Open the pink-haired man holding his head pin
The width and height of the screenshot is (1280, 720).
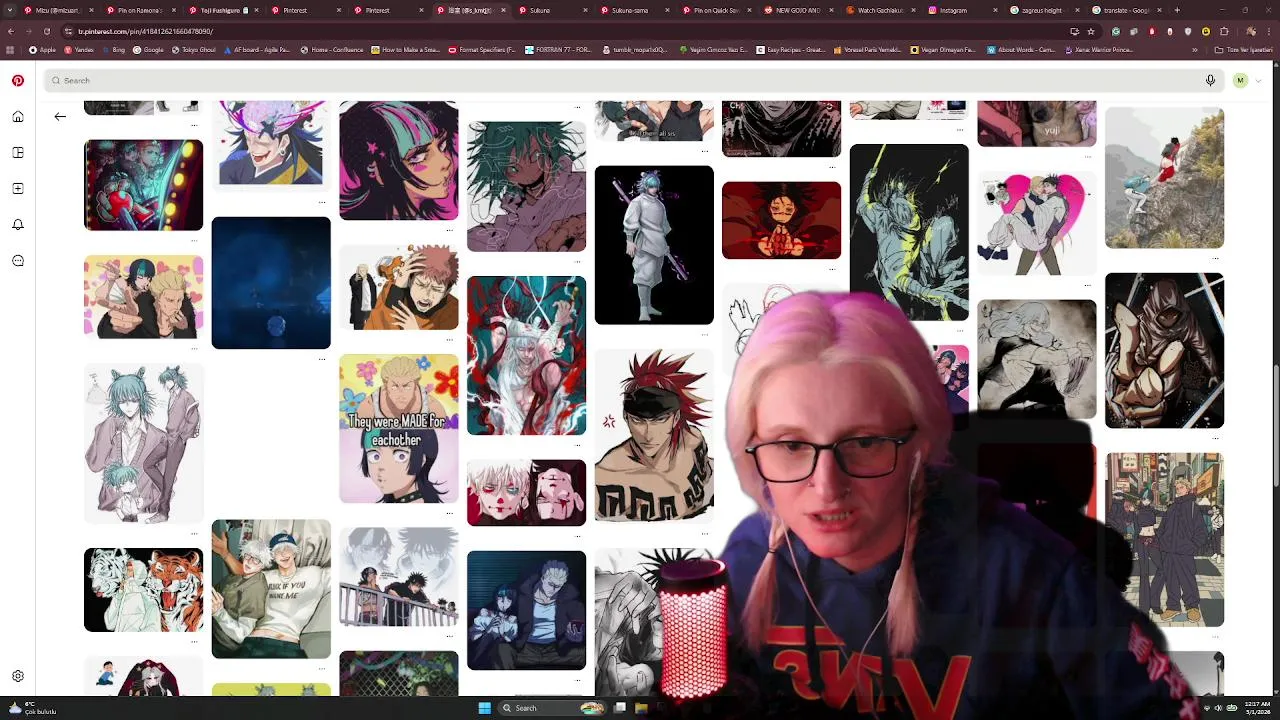tap(398, 288)
